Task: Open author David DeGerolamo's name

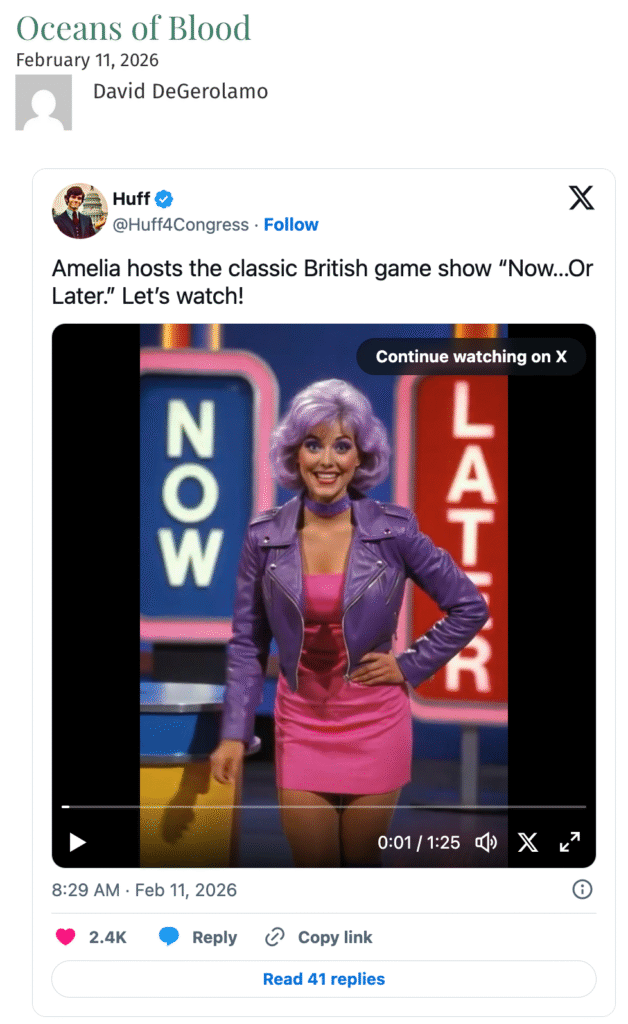Action: click(x=180, y=91)
